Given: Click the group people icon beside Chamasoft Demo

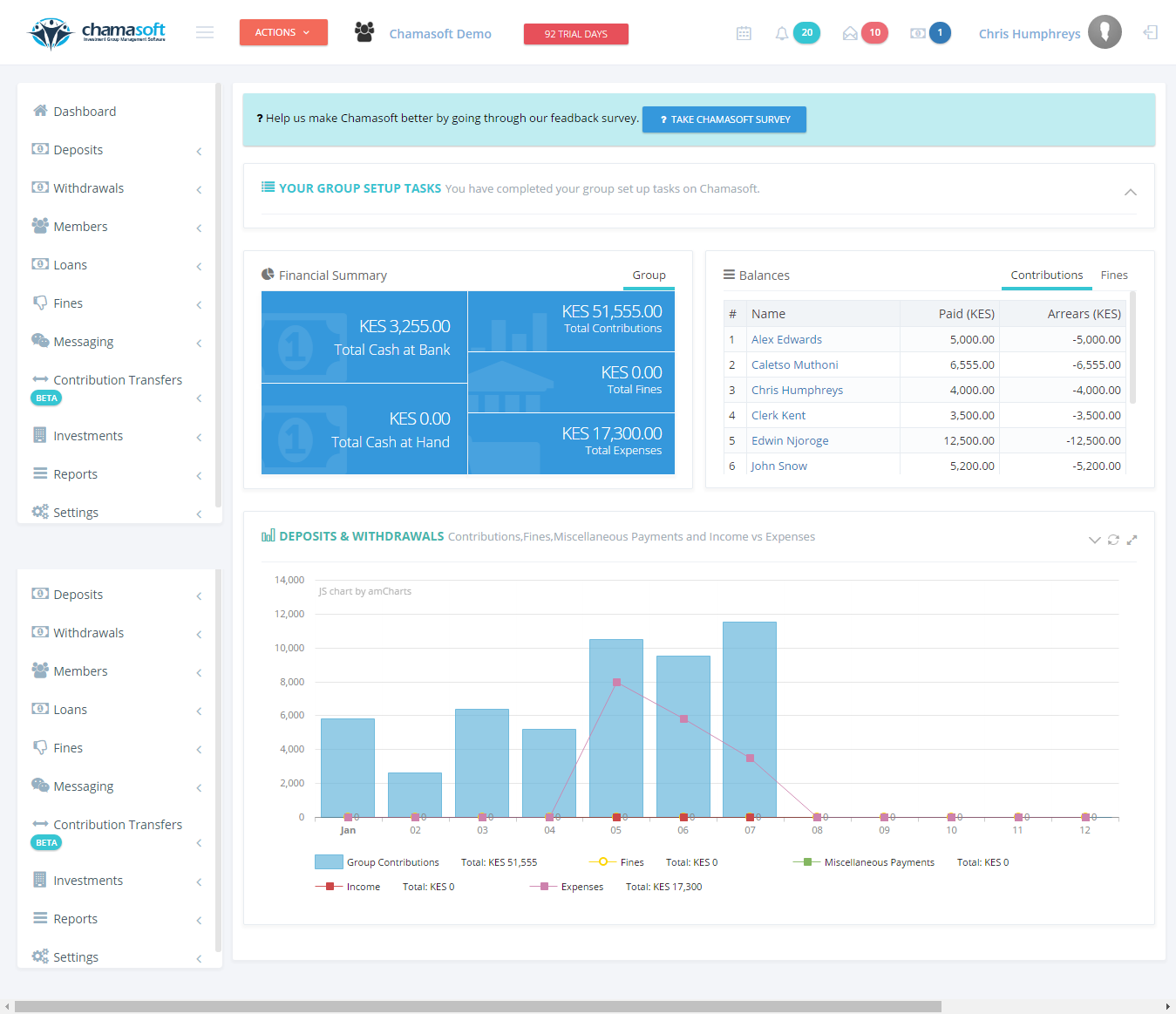Looking at the screenshot, I should (x=364, y=32).
